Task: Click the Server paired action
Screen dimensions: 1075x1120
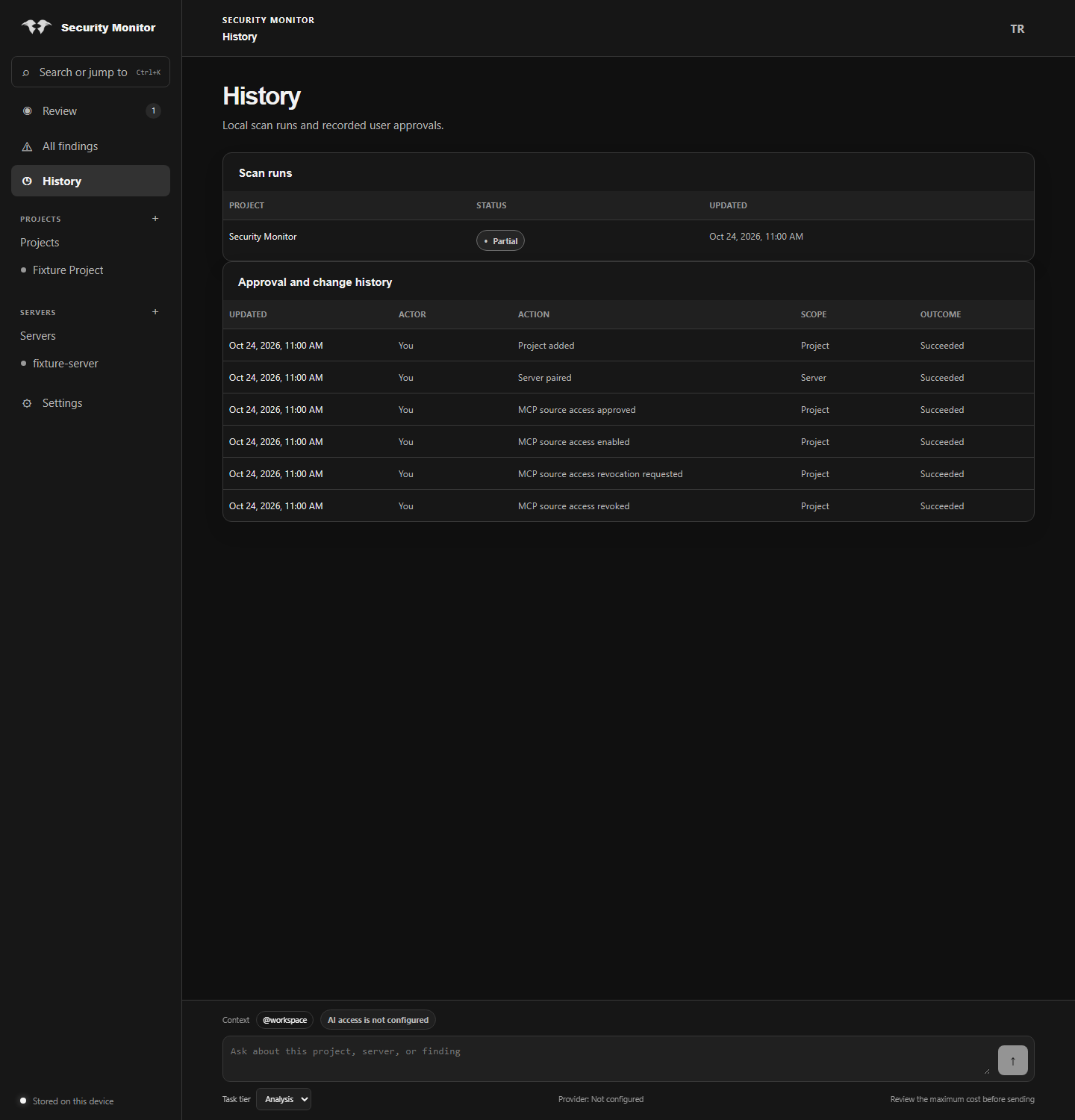Action: click(x=545, y=378)
